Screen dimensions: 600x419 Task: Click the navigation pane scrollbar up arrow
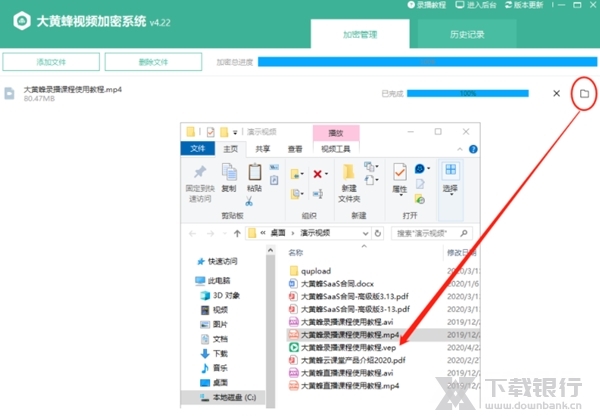coord(271,250)
